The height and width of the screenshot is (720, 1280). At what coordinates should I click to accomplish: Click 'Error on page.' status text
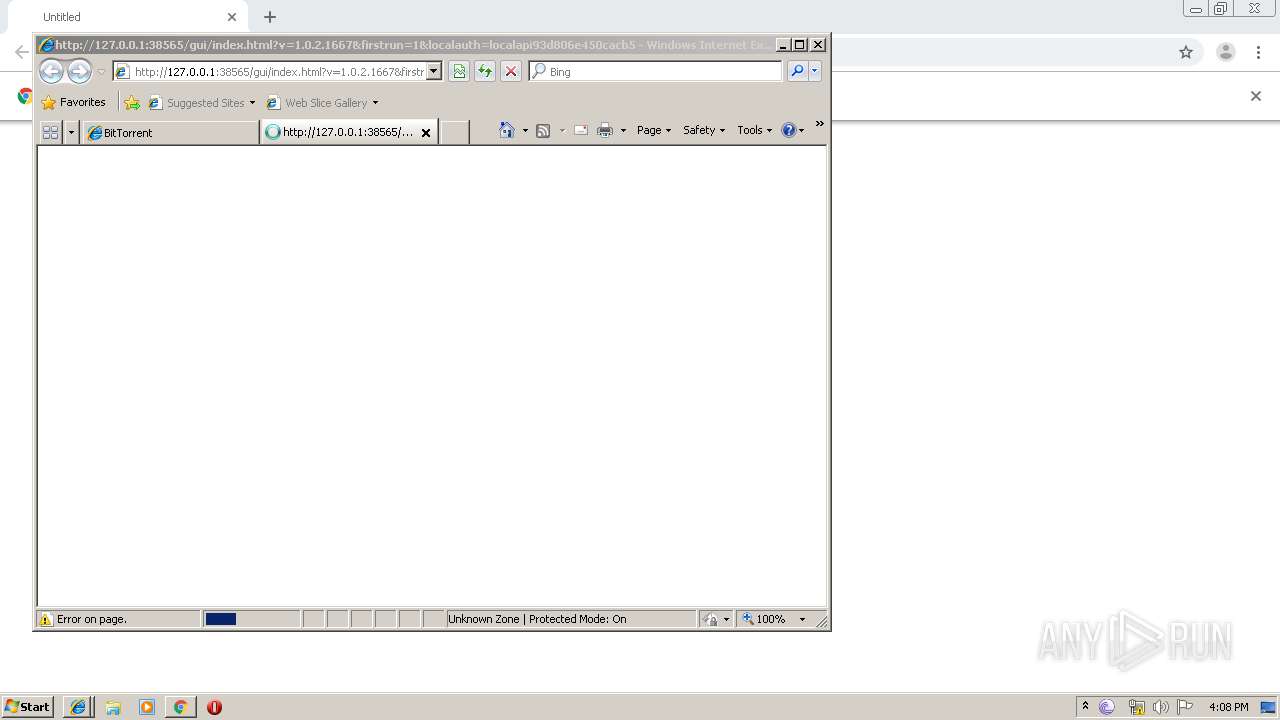click(x=92, y=619)
